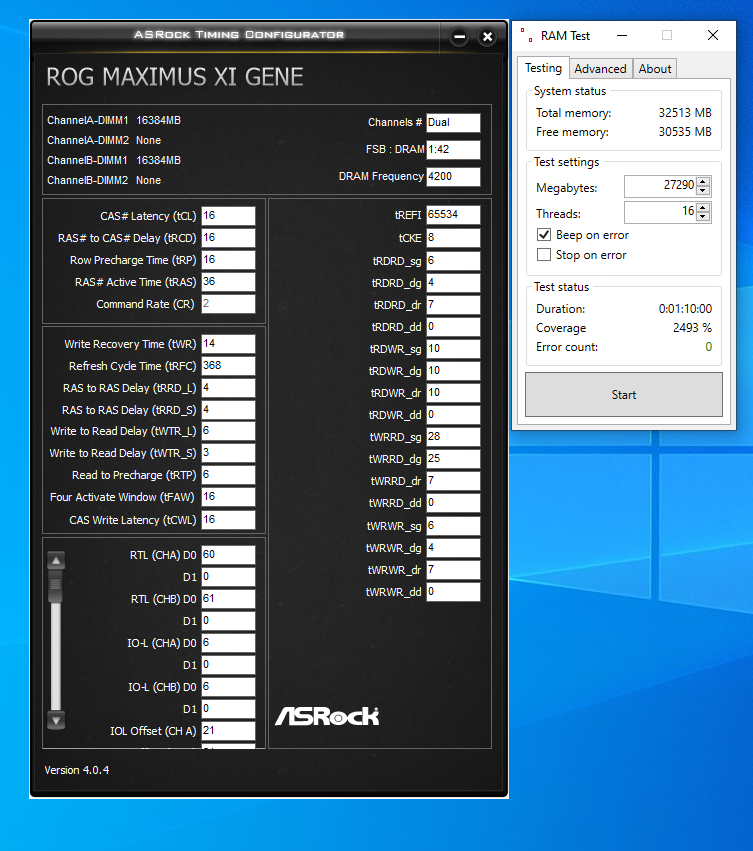Decrease Threads value with down arrow
Screen dimensions: 753x851
point(703,217)
